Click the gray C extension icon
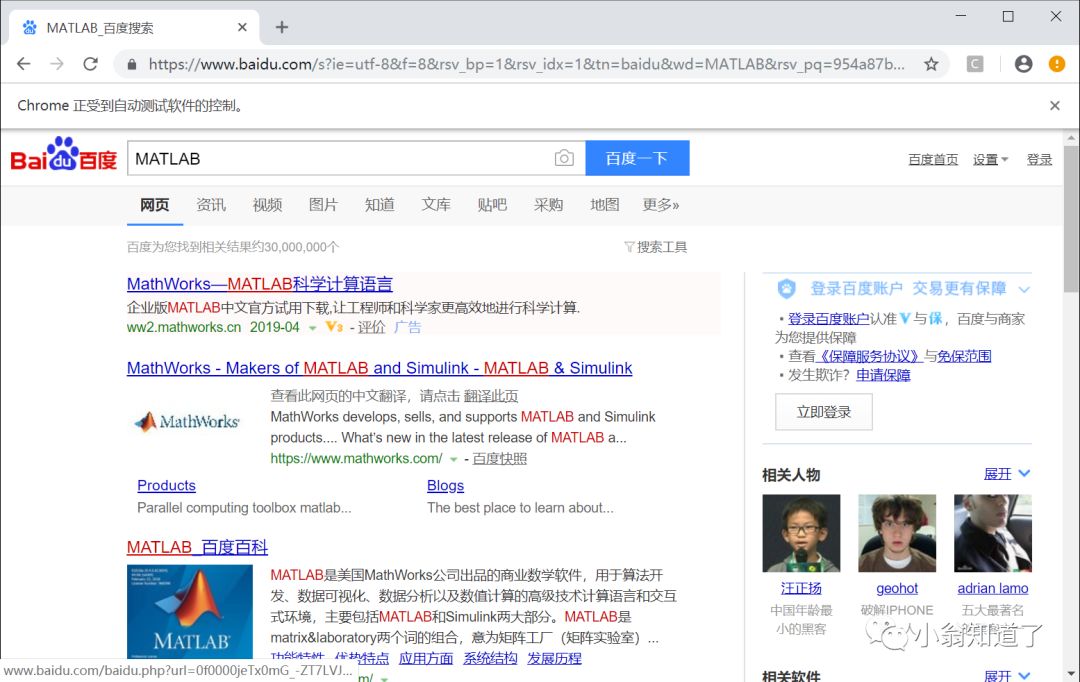The image size is (1080, 682). [975, 64]
